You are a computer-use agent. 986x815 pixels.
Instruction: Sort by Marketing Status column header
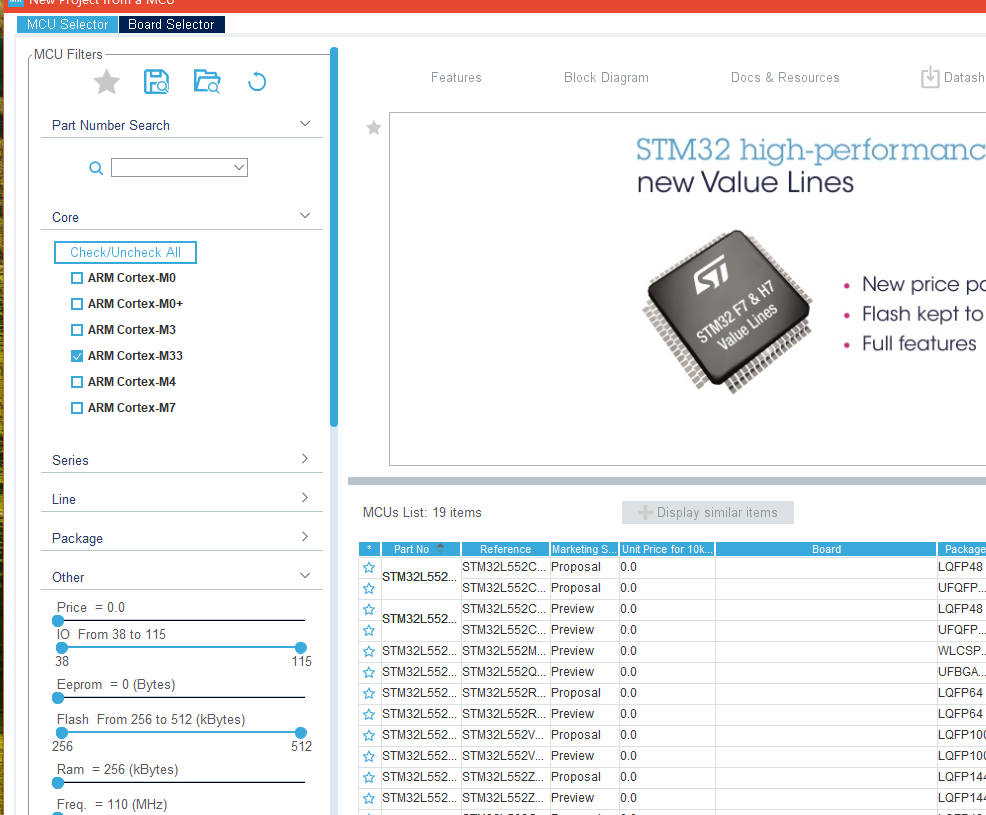coord(584,549)
